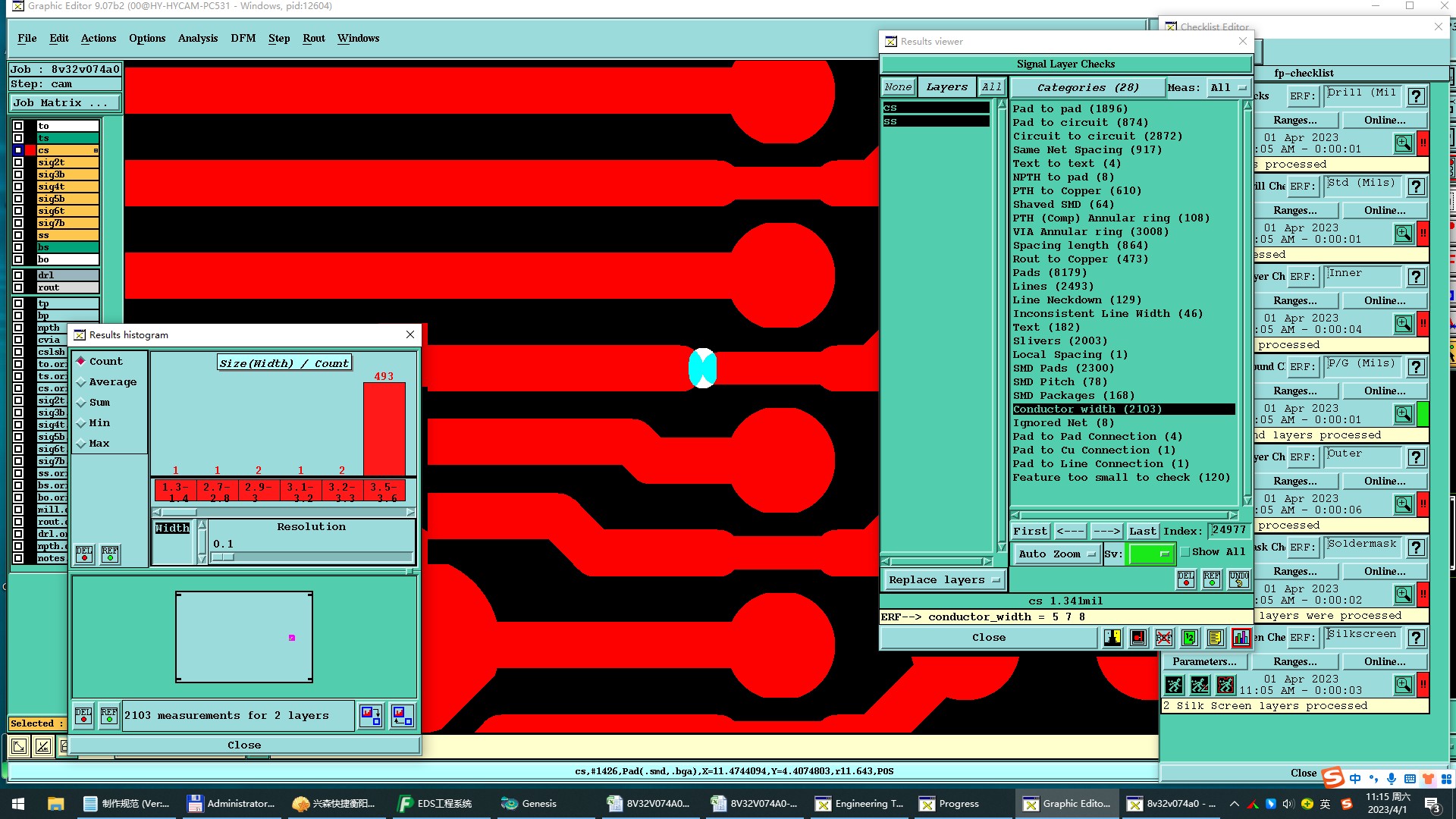Open the Actions menu
1456x819 pixels.
click(x=99, y=39)
